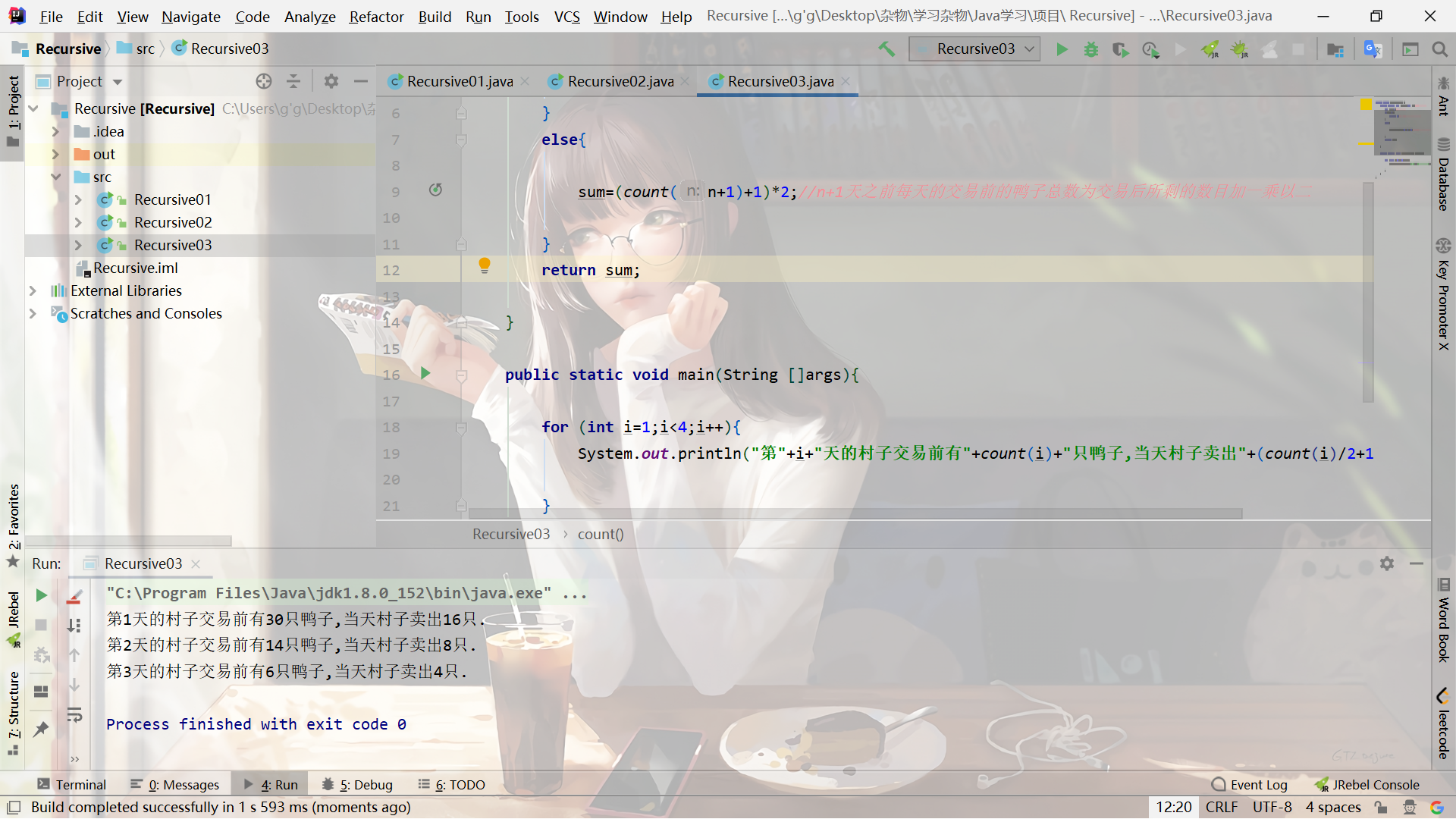This screenshot has height=819, width=1456.
Task: Switch to Recursive02.java editor tab
Action: pos(620,81)
